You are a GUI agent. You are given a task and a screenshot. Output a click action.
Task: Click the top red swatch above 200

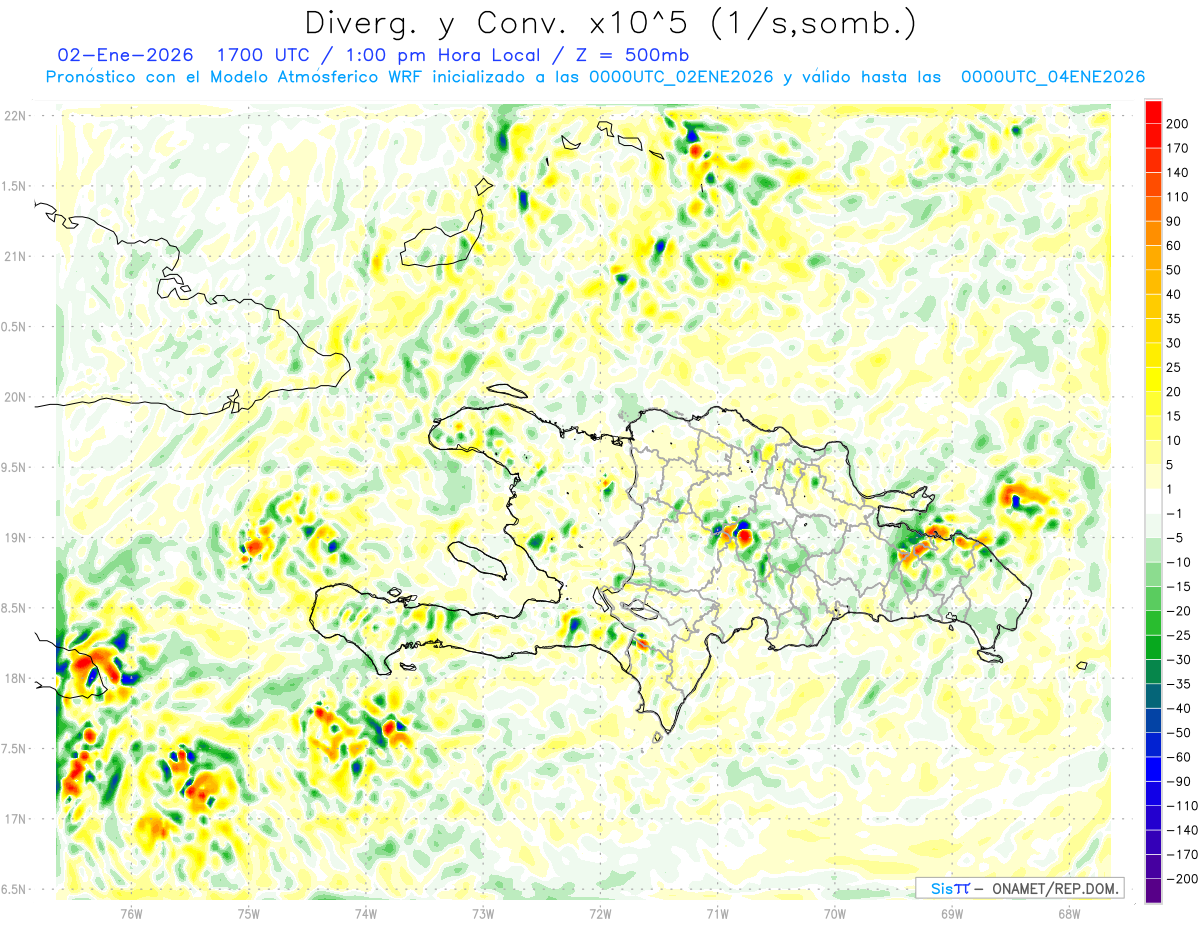[1153, 112]
